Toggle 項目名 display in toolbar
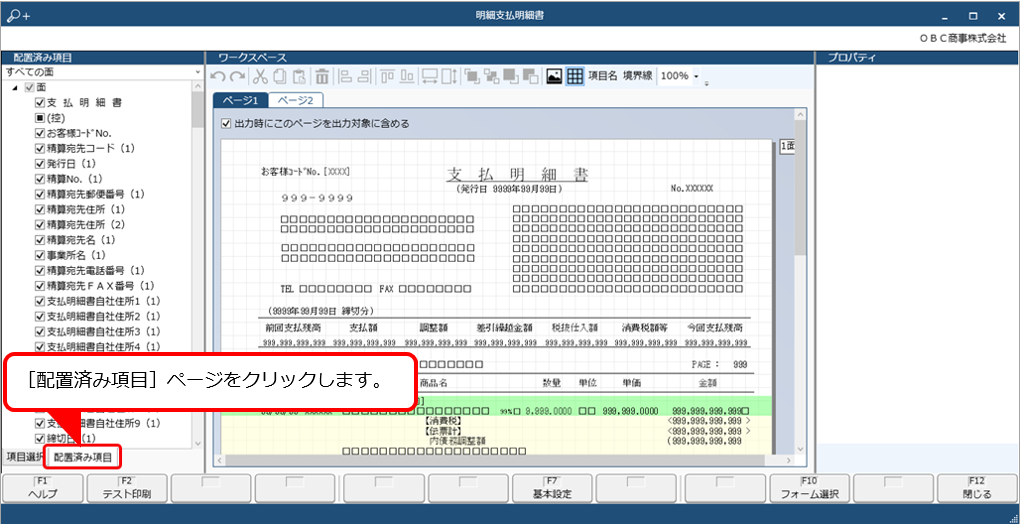 coord(603,76)
